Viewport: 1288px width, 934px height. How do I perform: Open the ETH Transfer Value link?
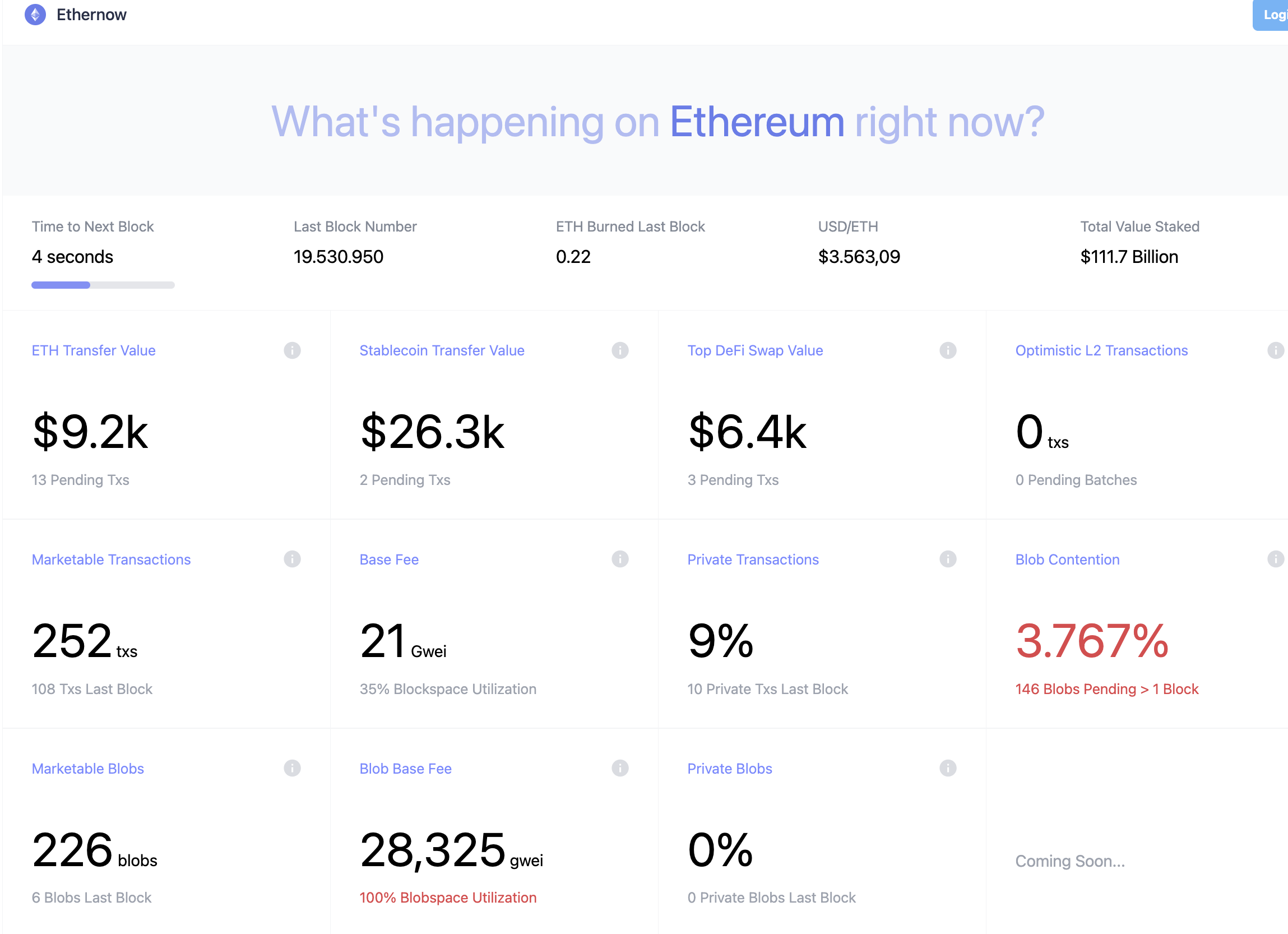tap(94, 350)
